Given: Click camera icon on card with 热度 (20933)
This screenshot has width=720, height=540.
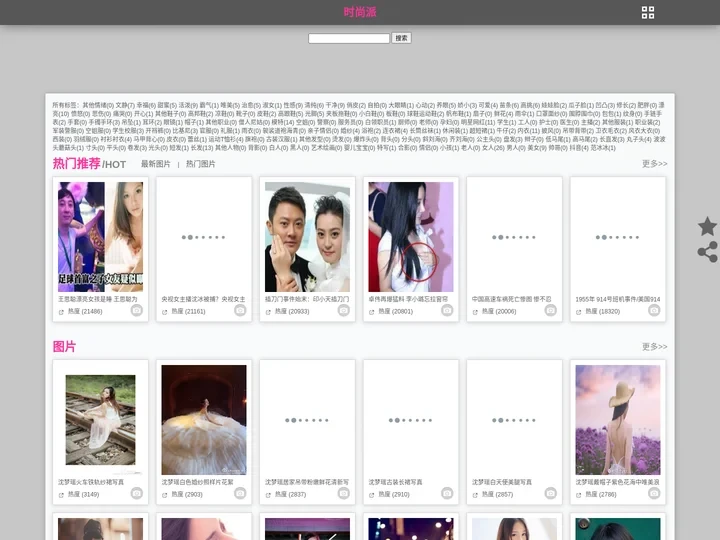Looking at the screenshot, I should pos(343,310).
